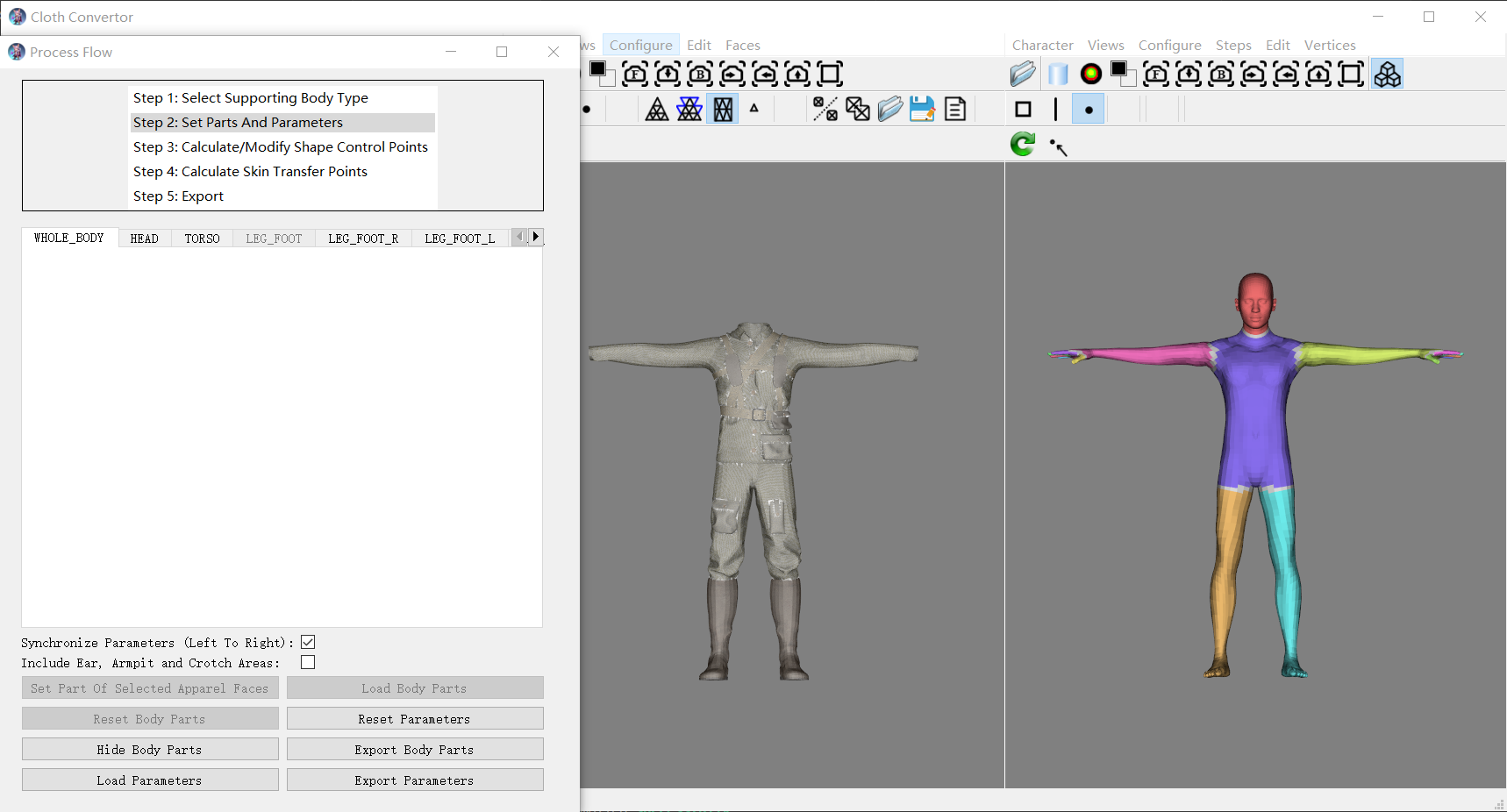Open folder icon in character toolbar

(1023, 75)
